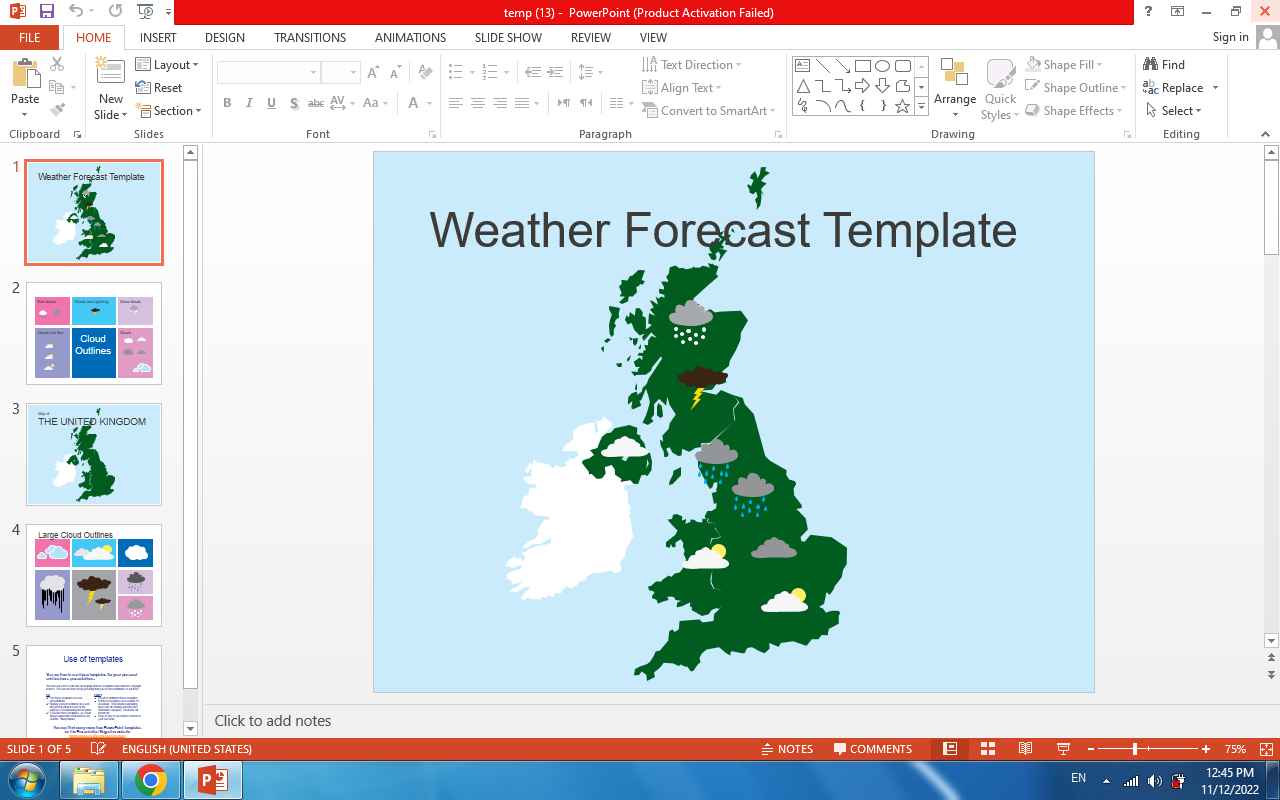1280x800 pixels.
Task: Toggle Bold formatting
Action: (227, 103)
